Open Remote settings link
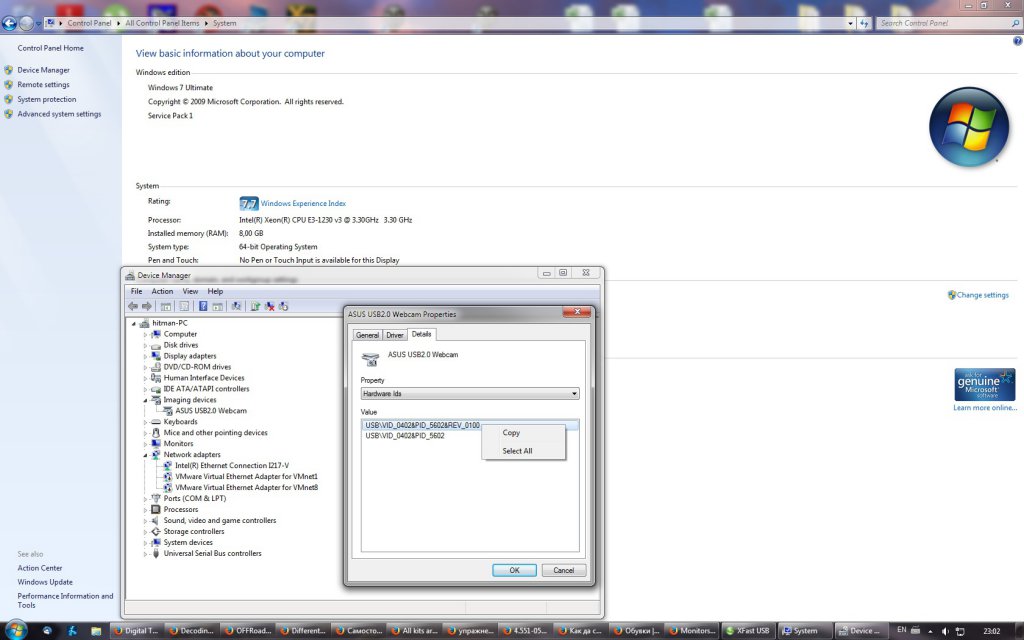 (43, 85)
